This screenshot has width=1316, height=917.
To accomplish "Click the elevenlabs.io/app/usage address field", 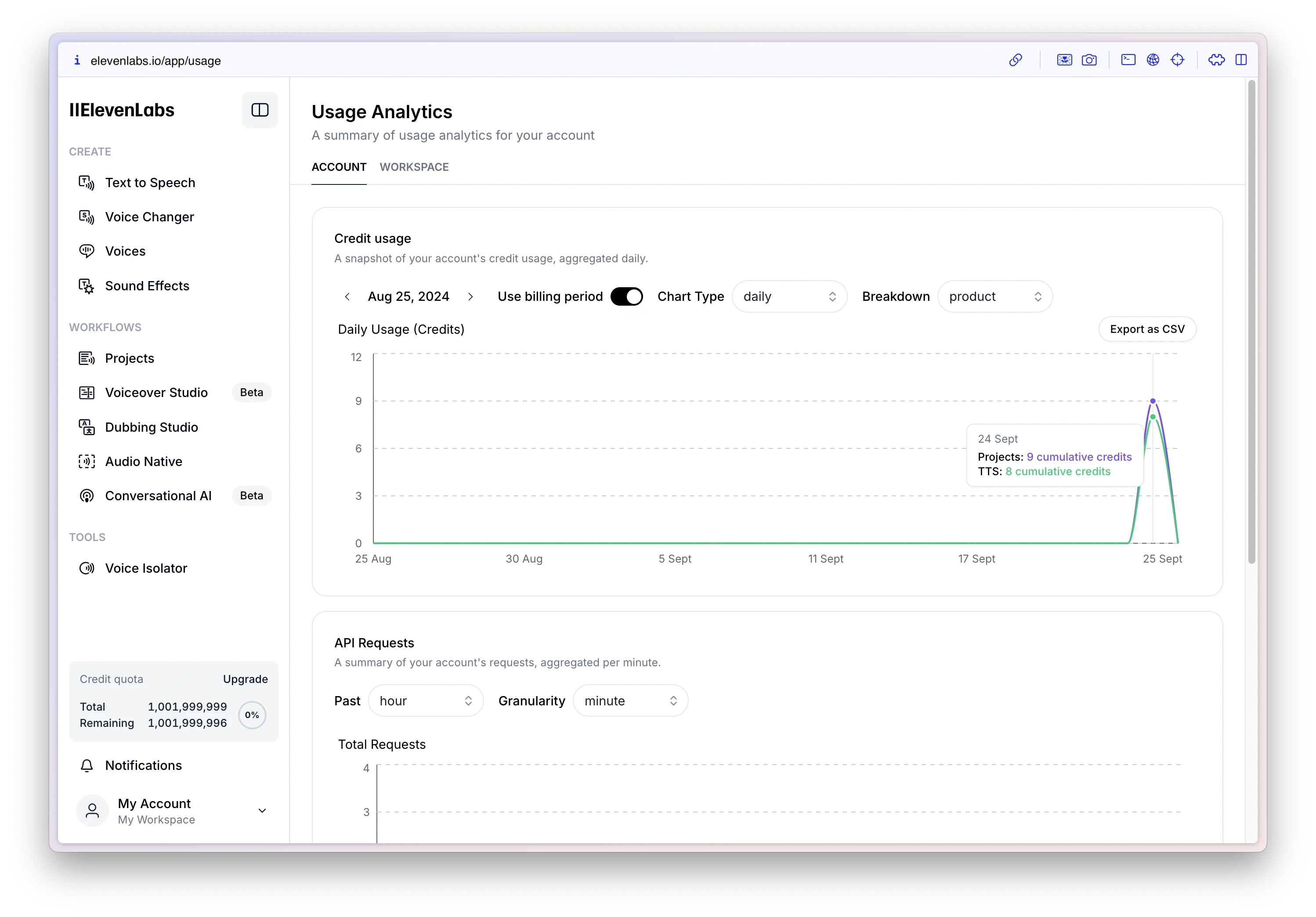I will click(155, 61).
